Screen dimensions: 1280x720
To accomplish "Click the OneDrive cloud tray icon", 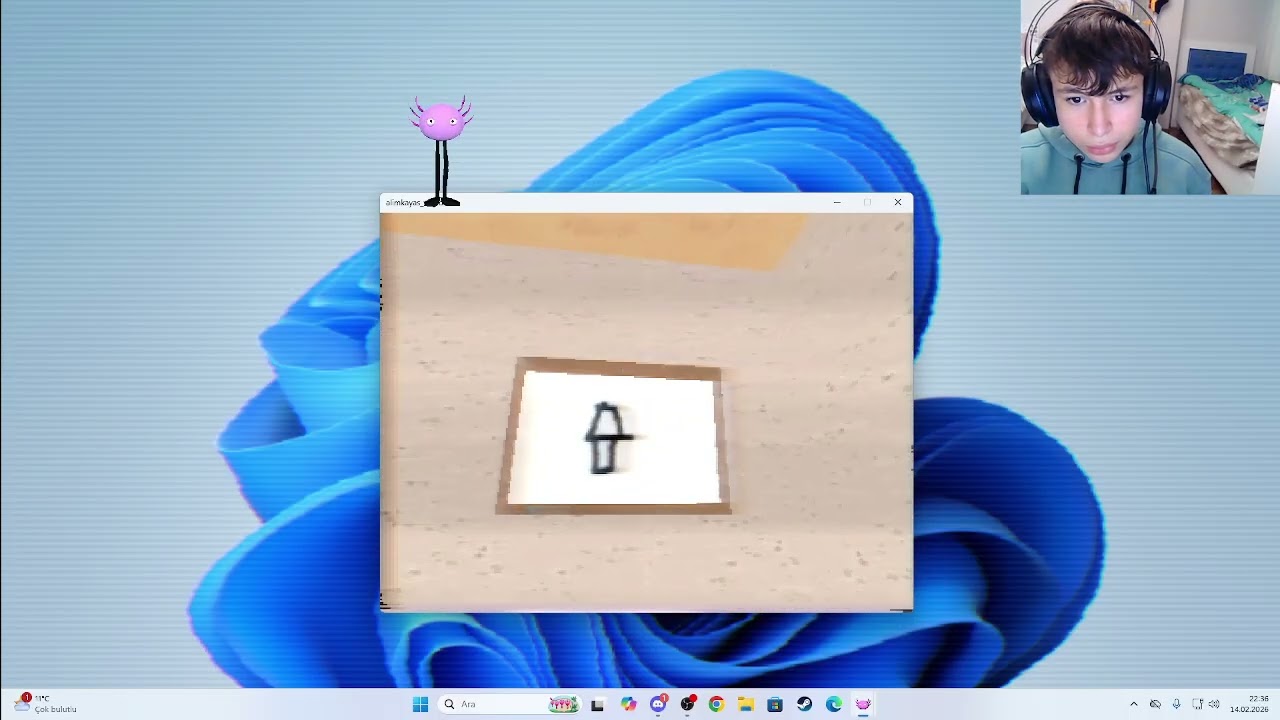I will point(1155,704).
